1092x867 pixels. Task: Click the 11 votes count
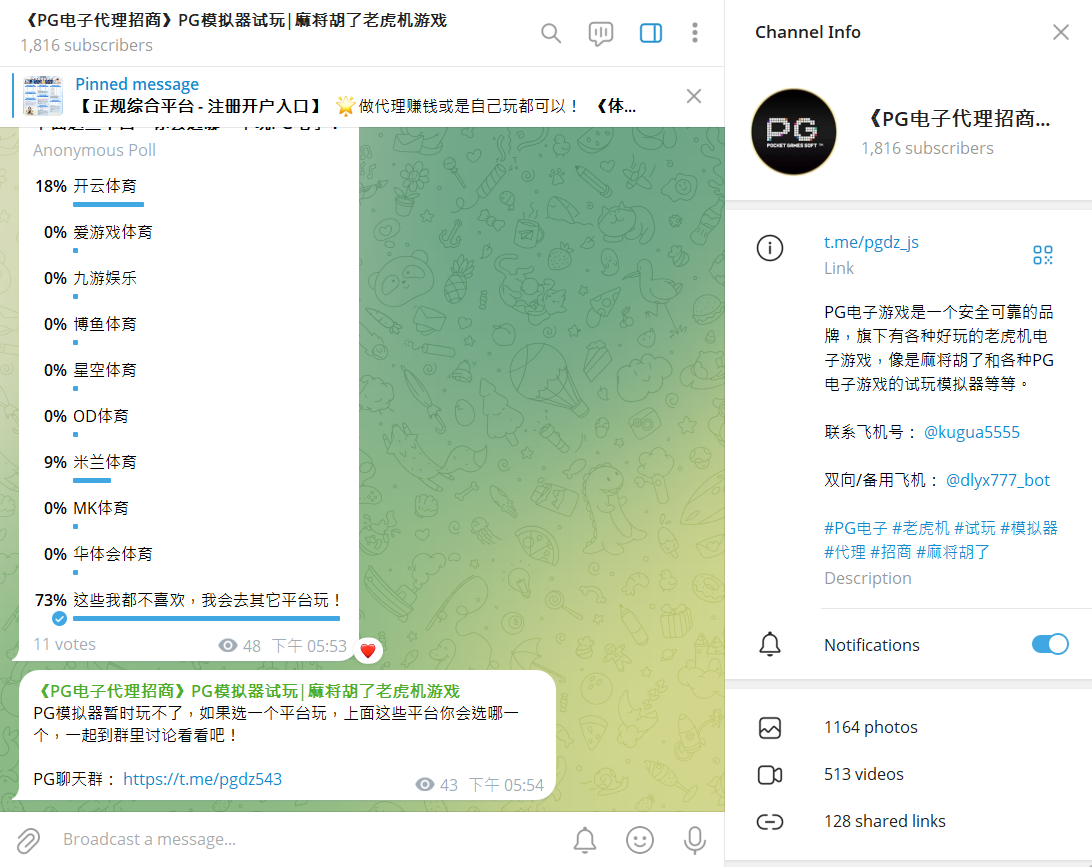tap(65, 644)
